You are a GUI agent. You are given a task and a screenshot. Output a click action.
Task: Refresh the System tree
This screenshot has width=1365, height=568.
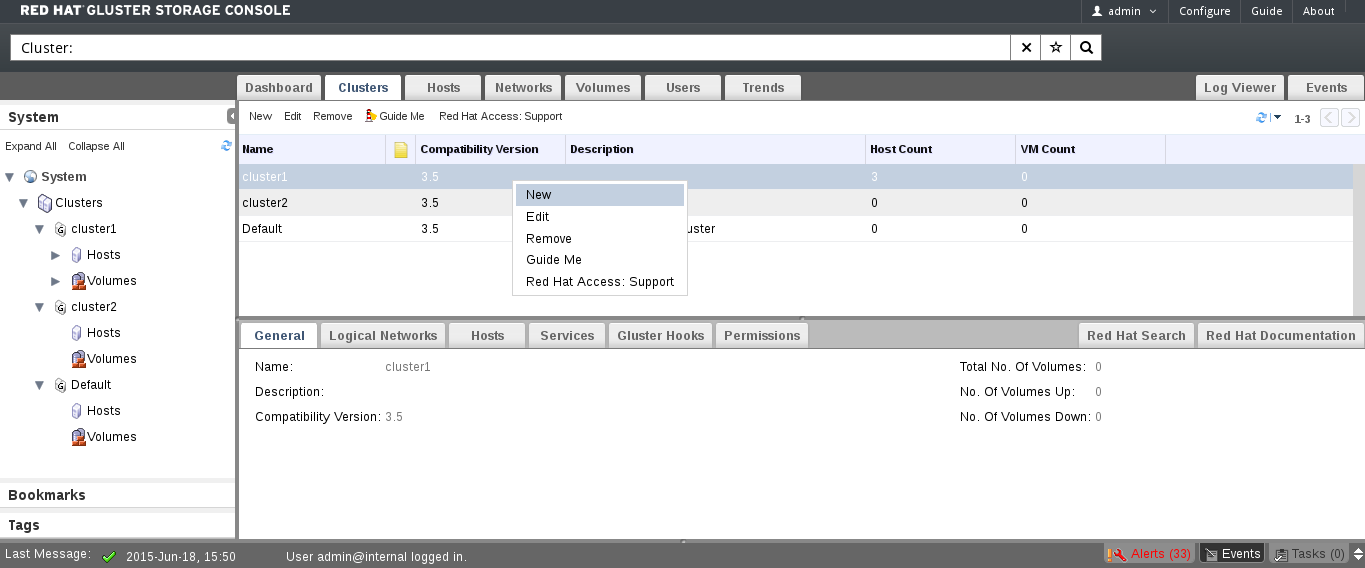coord(227,146)
